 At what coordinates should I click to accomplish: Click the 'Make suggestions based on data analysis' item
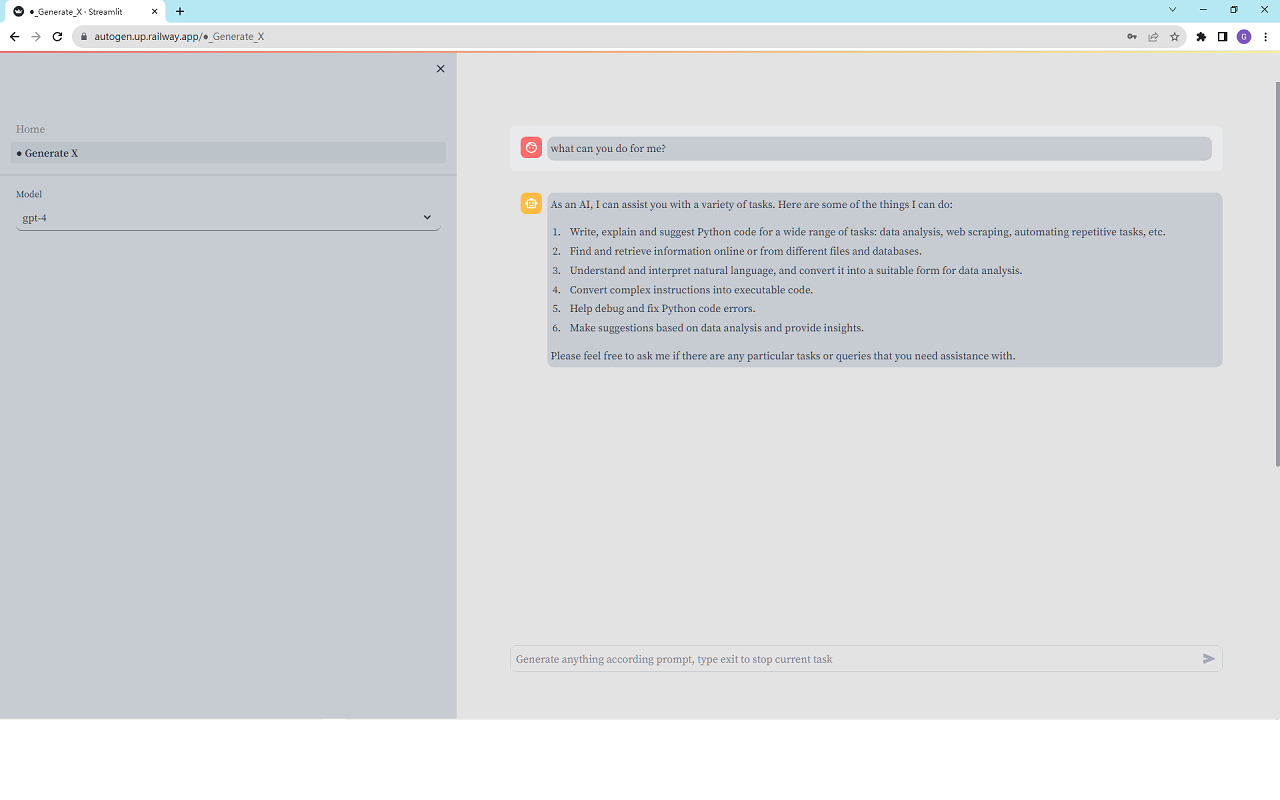pos(716,328)
